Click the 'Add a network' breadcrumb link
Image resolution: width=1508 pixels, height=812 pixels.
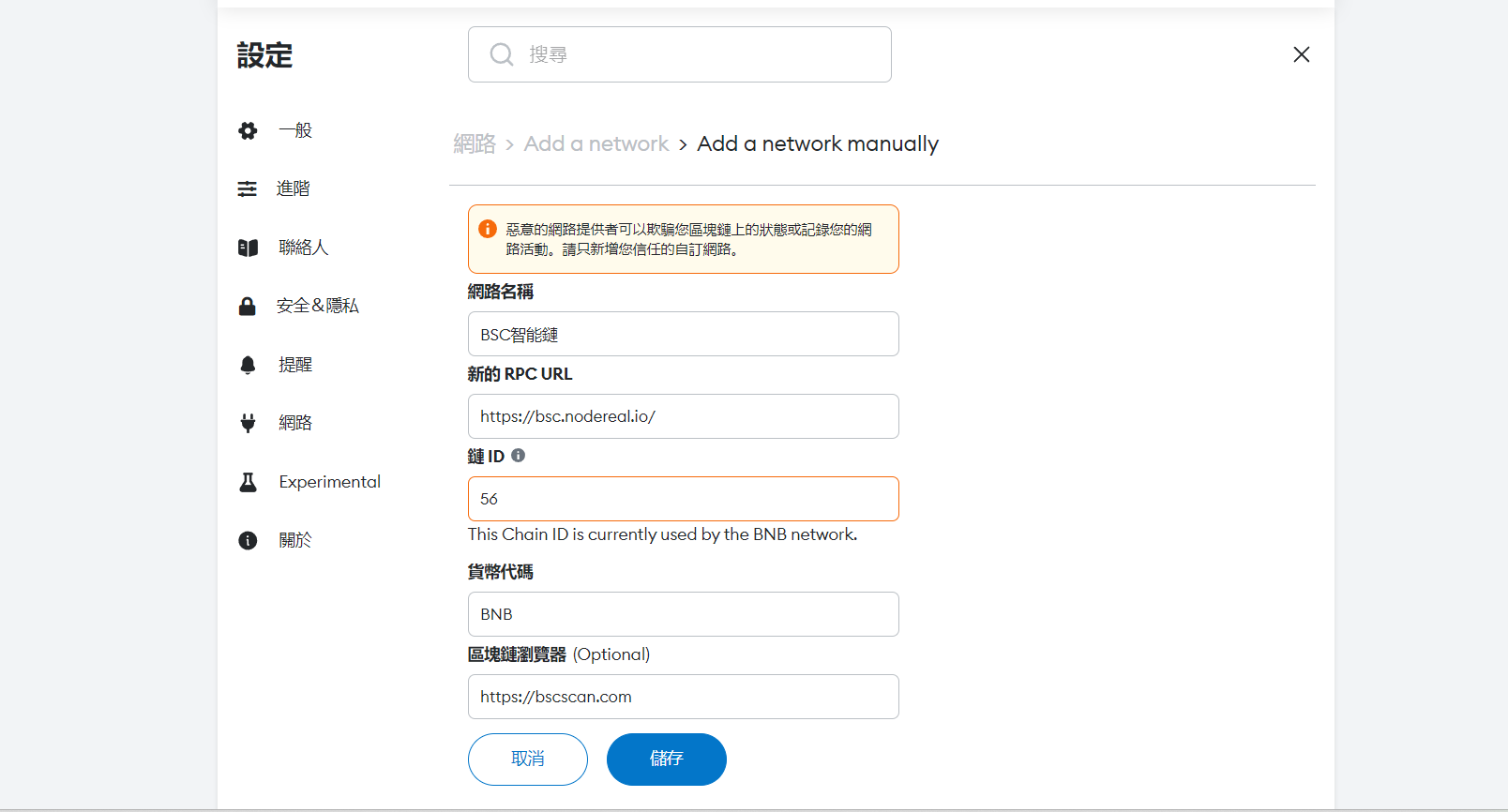[596, 143]
